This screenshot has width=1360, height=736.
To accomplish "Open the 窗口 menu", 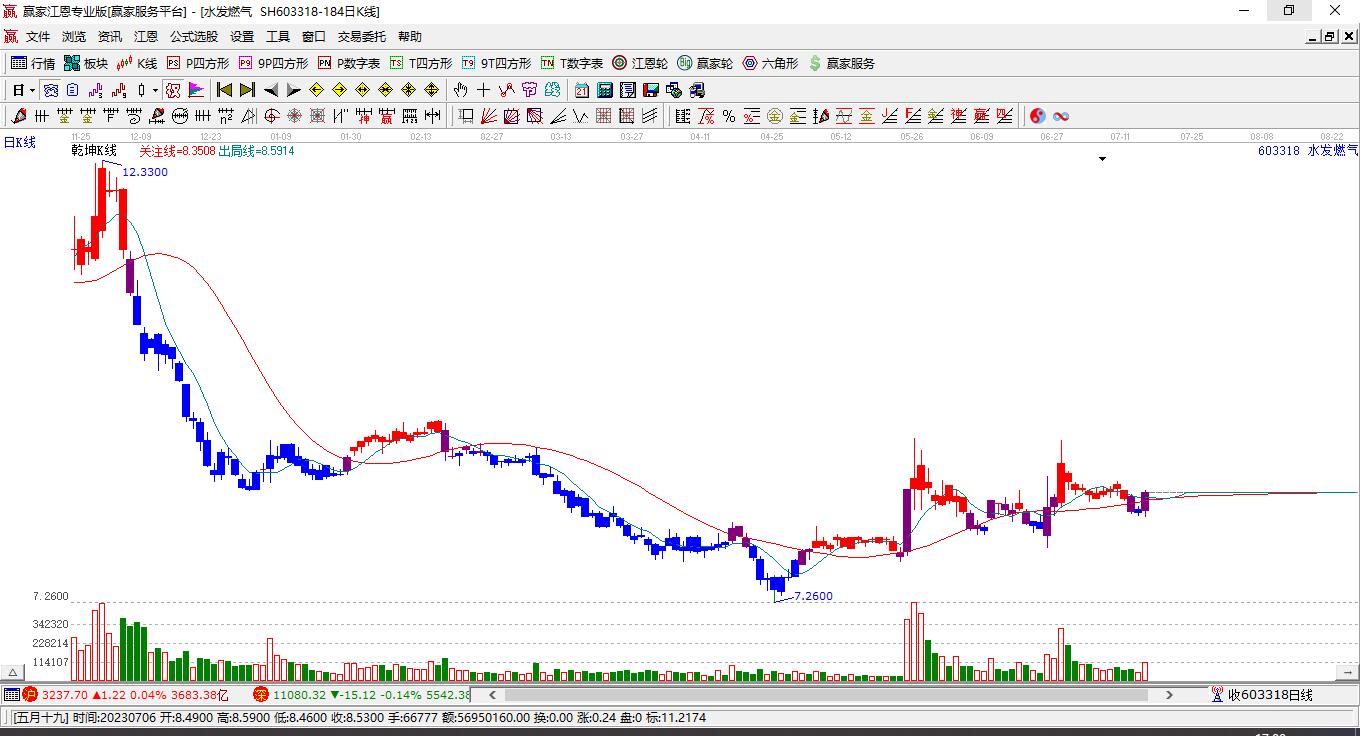I will [x=314, y=37].
